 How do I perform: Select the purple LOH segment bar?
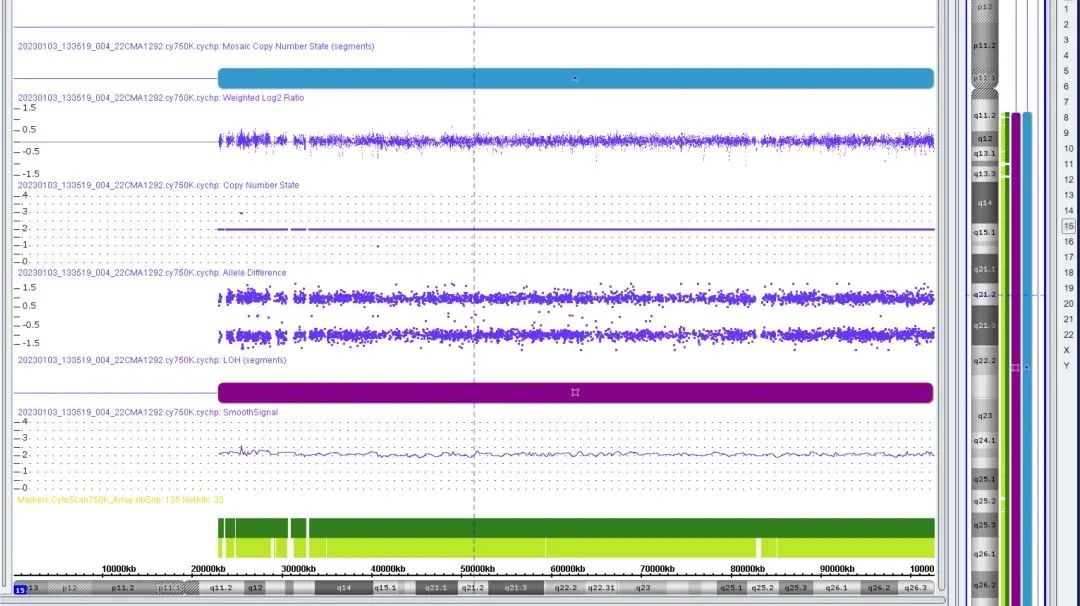400,392
